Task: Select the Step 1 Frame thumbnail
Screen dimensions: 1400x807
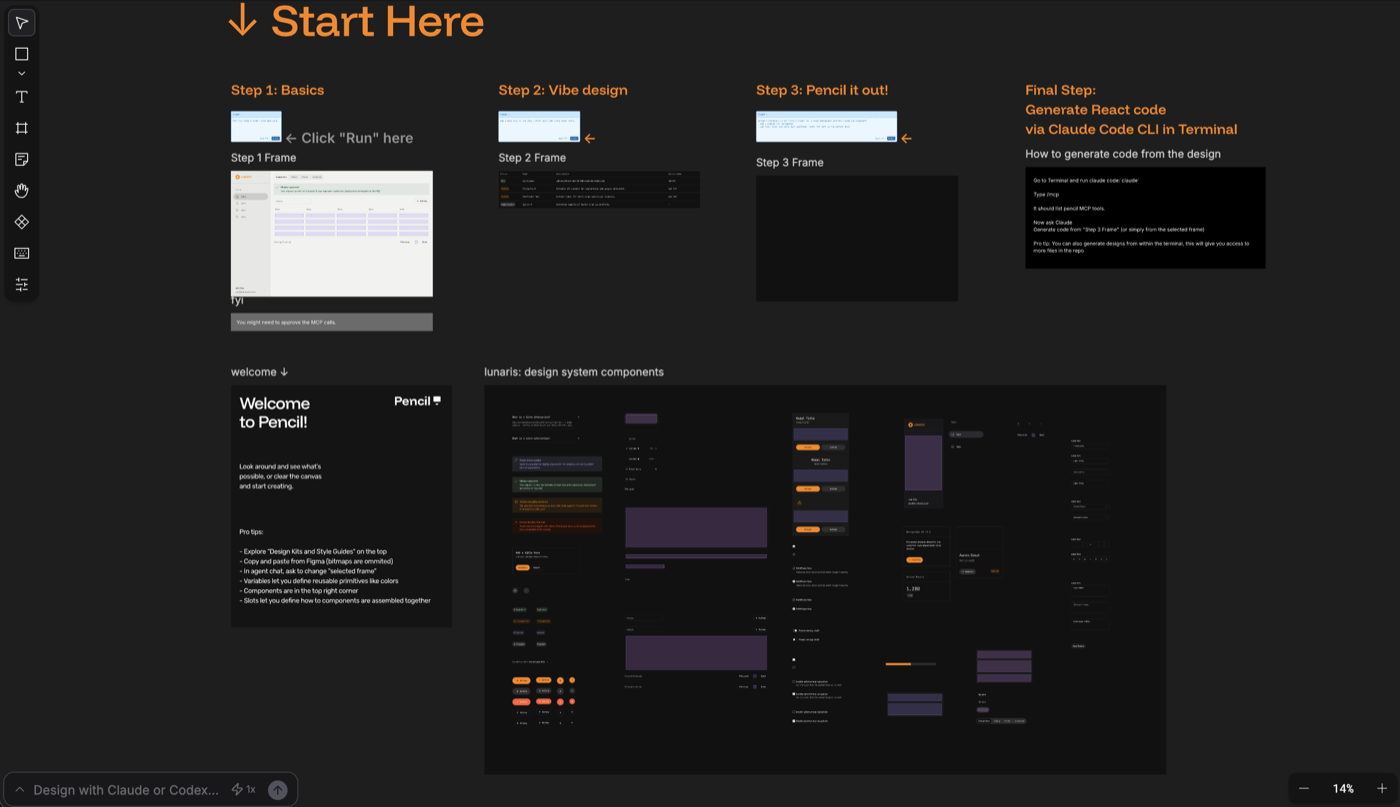Action: pos(332,233)
